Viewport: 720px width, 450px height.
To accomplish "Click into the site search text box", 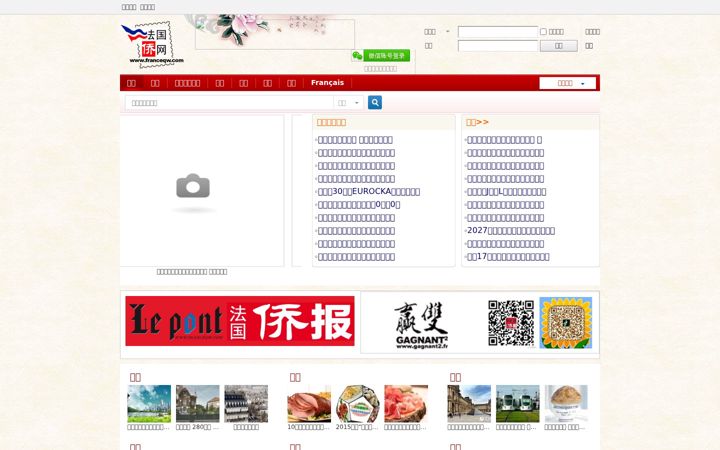I will (229, 103).
